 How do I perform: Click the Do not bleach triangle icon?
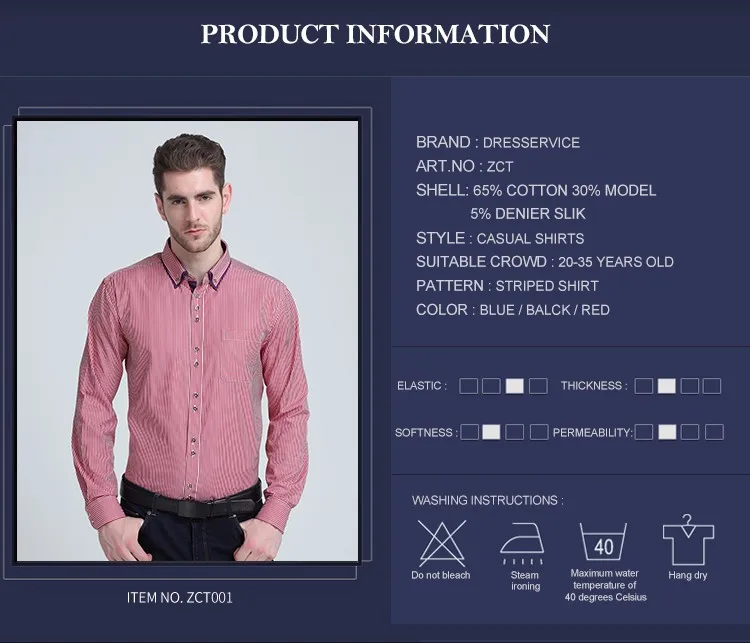click(441, 543)
